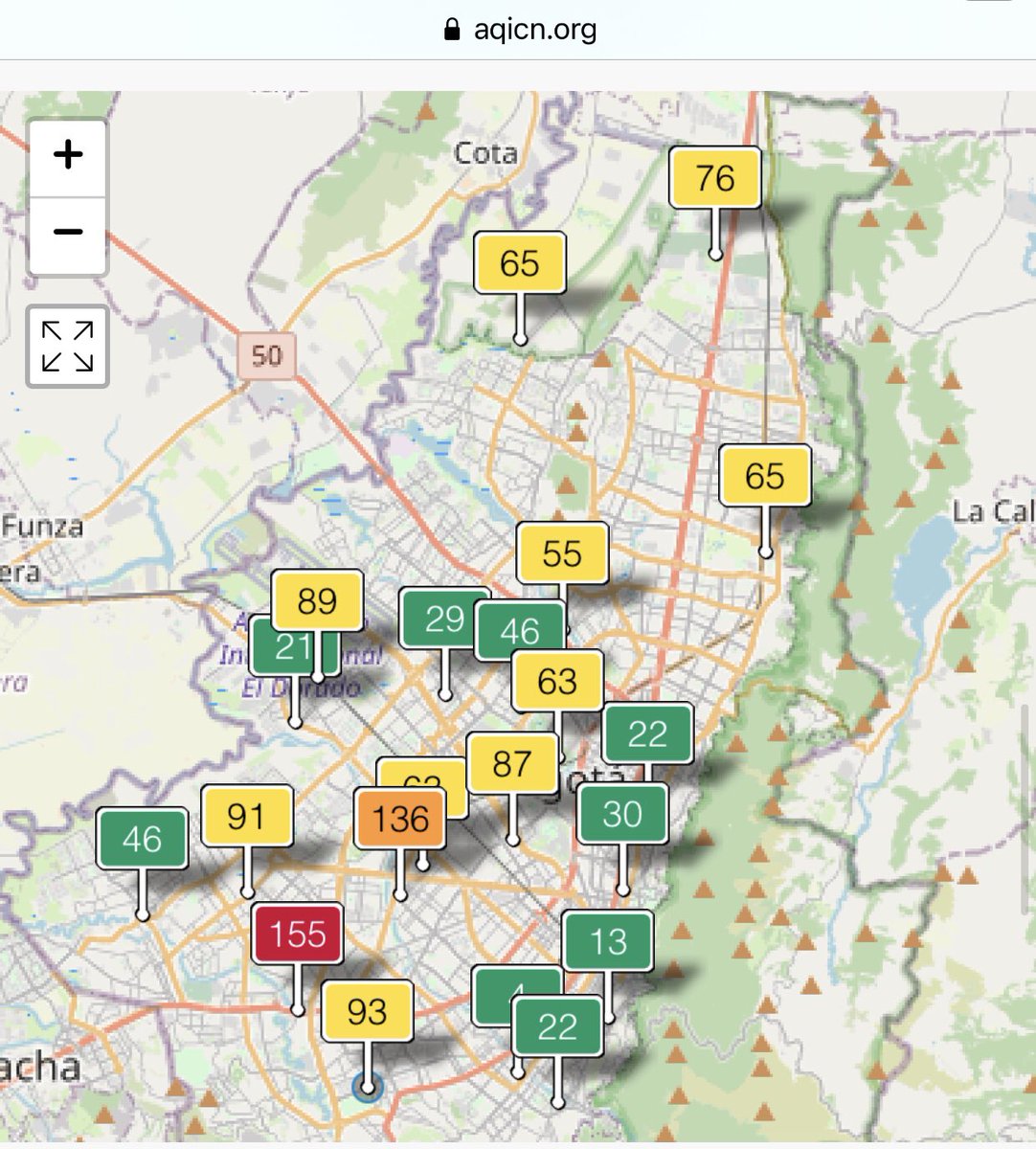Tap the lock icon in address bar
The width and height of the screenshot is (1036, 1149).
pos(452,30)
